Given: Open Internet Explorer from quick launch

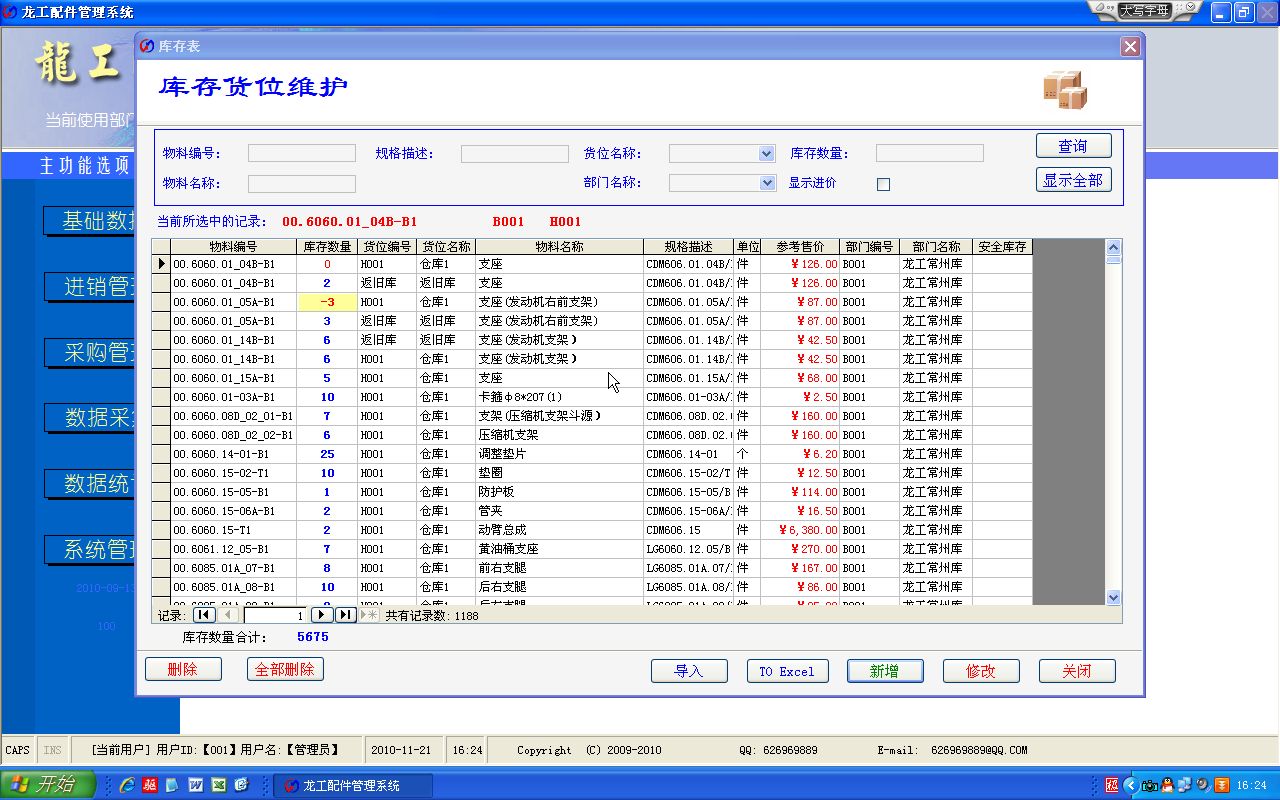Looking at the screenshot, I should point(127,785).
